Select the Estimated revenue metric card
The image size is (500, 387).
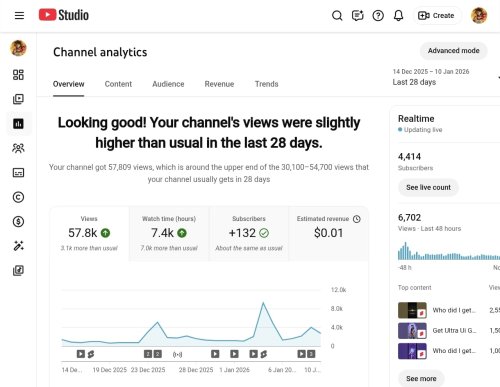(x=328, y=233)
